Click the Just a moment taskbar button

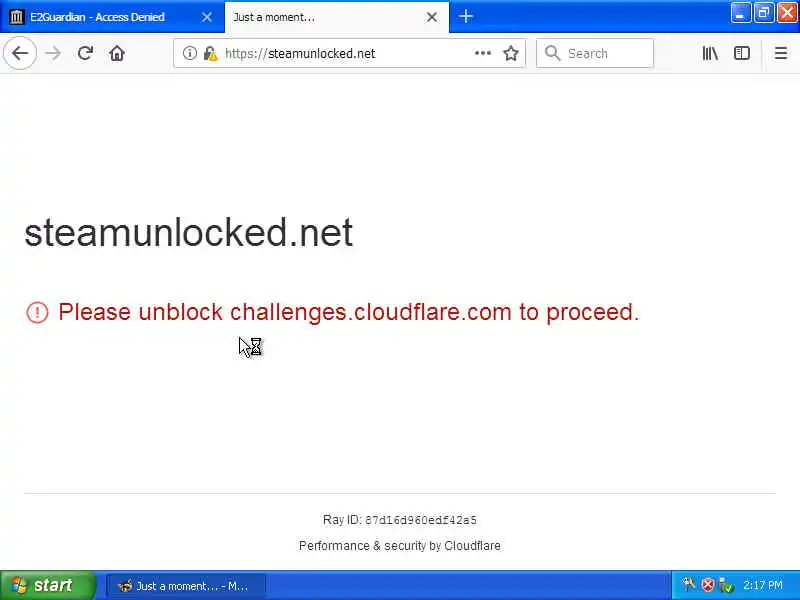click(x=186, y=586)
